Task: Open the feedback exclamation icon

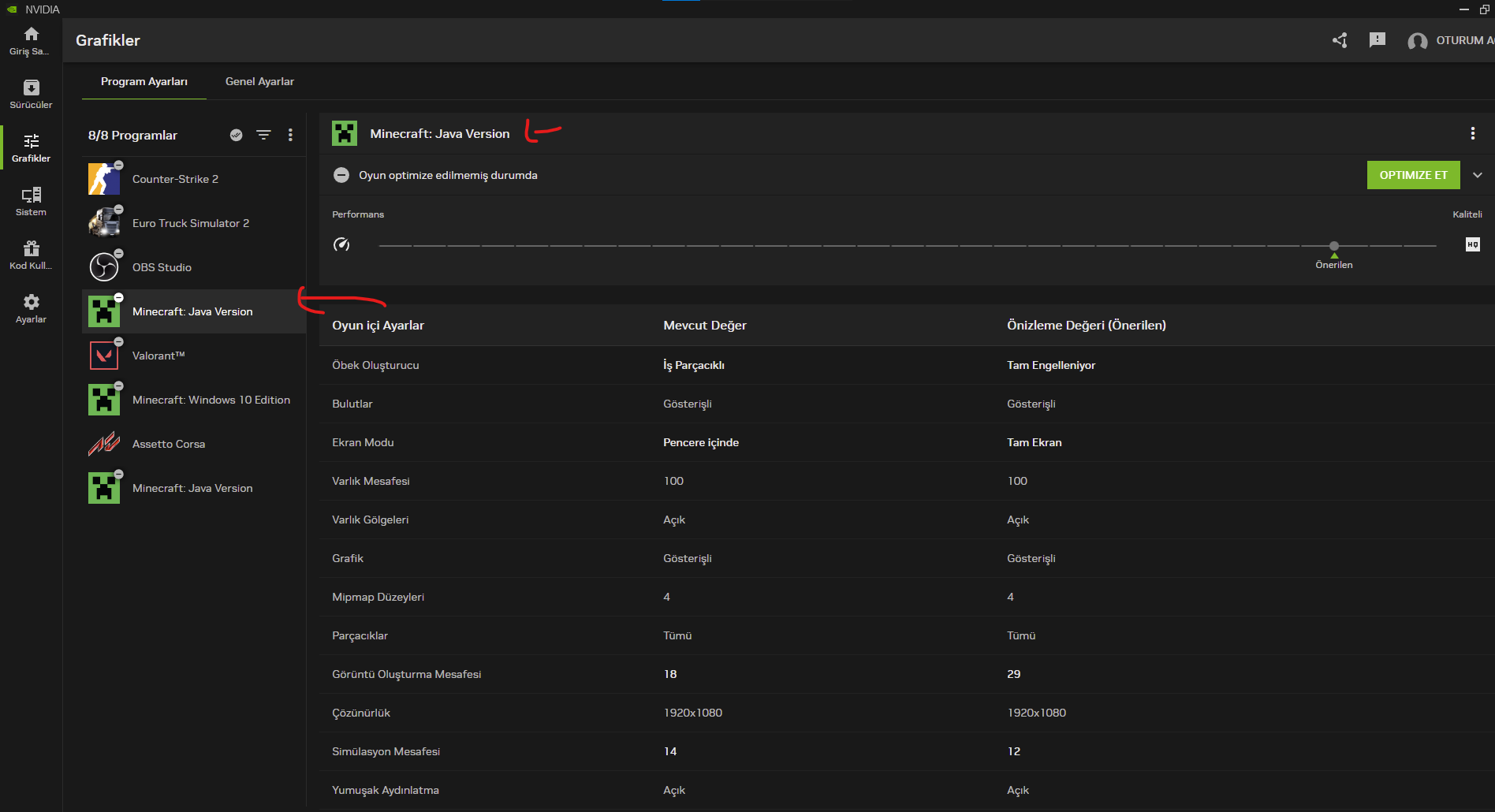Action: click(x=1378, y=40)
